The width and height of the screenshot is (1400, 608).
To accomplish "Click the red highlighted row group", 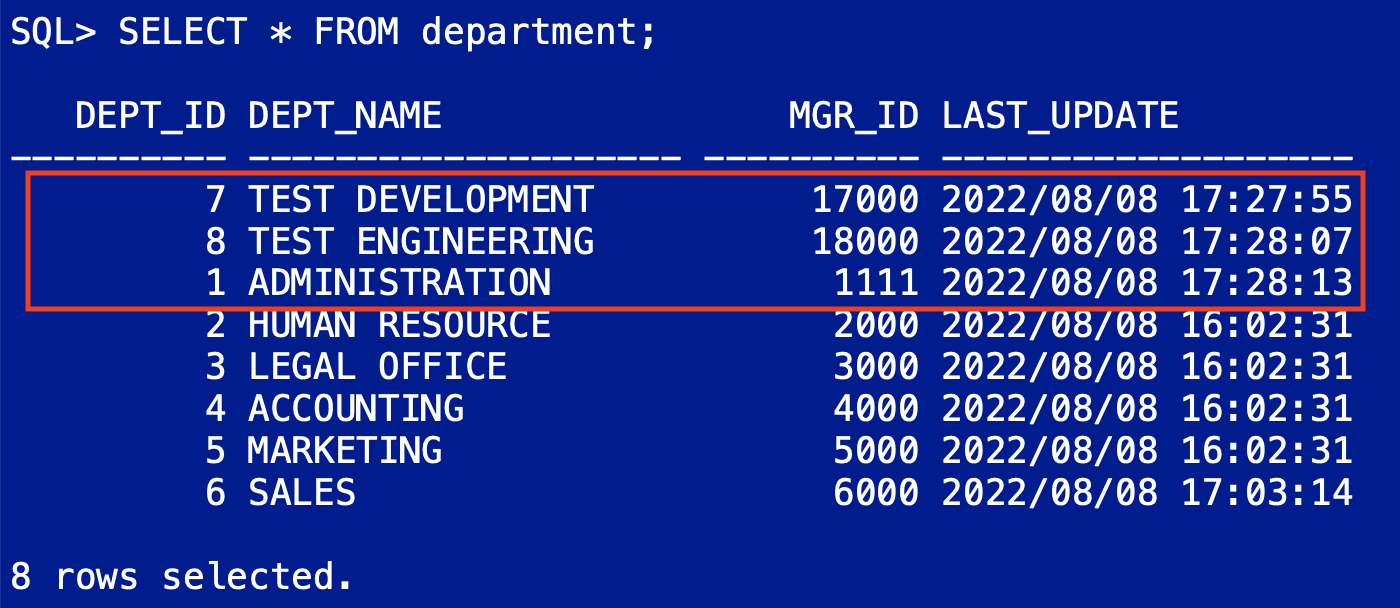I will pos(690,240).
